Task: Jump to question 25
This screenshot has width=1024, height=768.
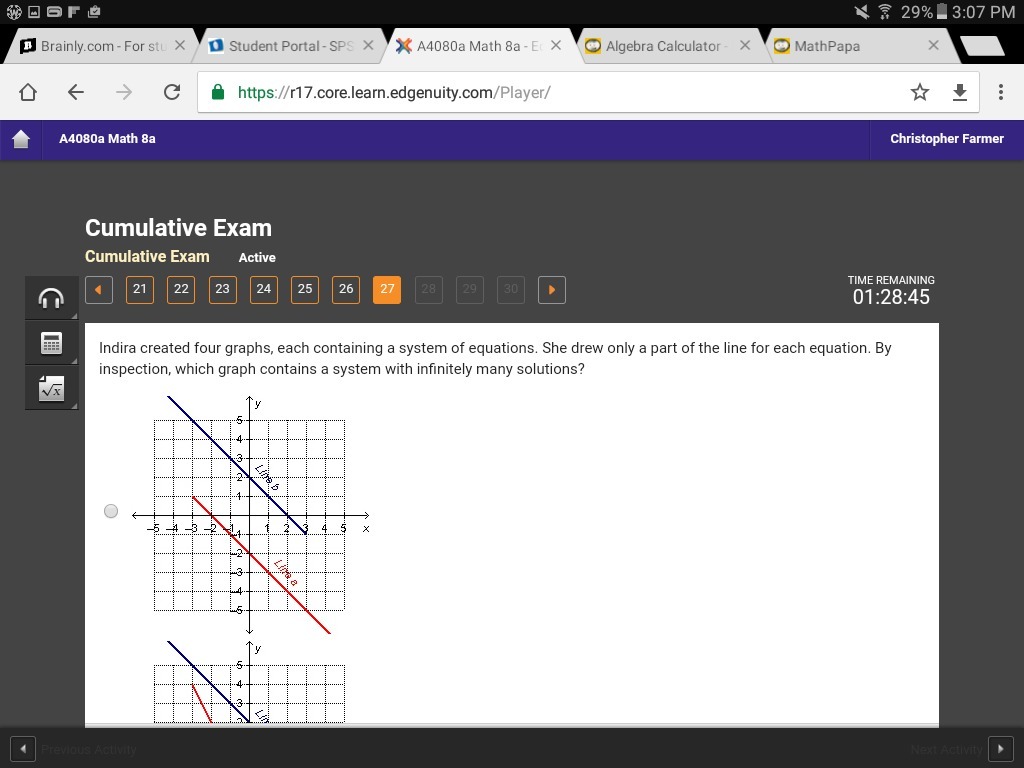Action: (305, 290)
